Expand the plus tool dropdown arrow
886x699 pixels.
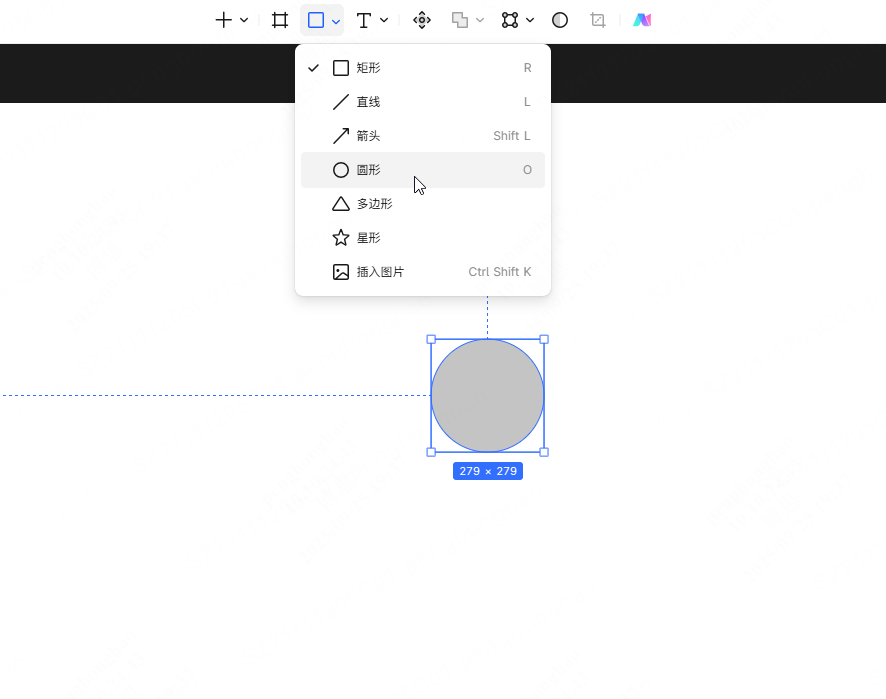[244, 20]
